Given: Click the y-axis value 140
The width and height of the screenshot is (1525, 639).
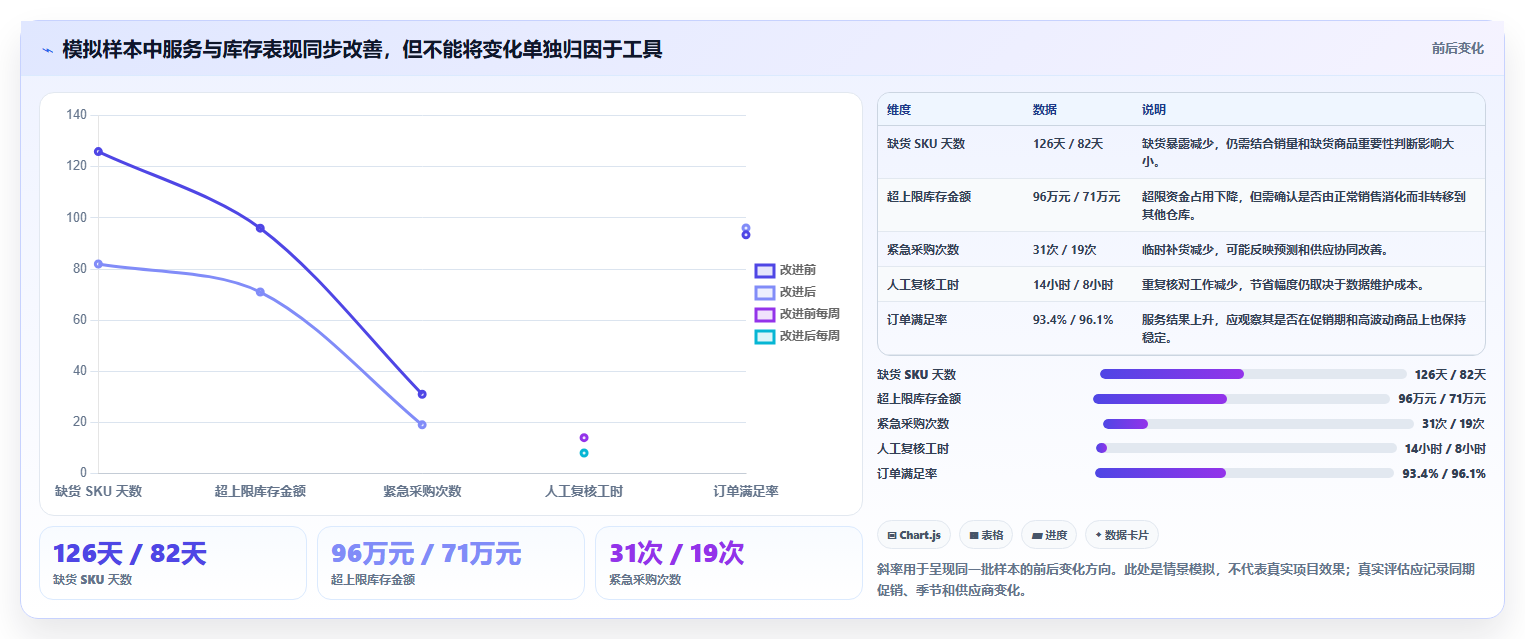Looking at the screenshot, I should (x=77, y=115).
